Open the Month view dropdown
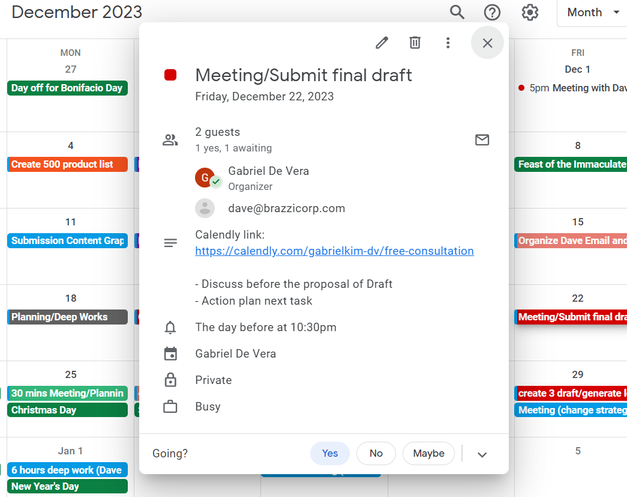Screen dimensions: 627x497 click(593, 12)
